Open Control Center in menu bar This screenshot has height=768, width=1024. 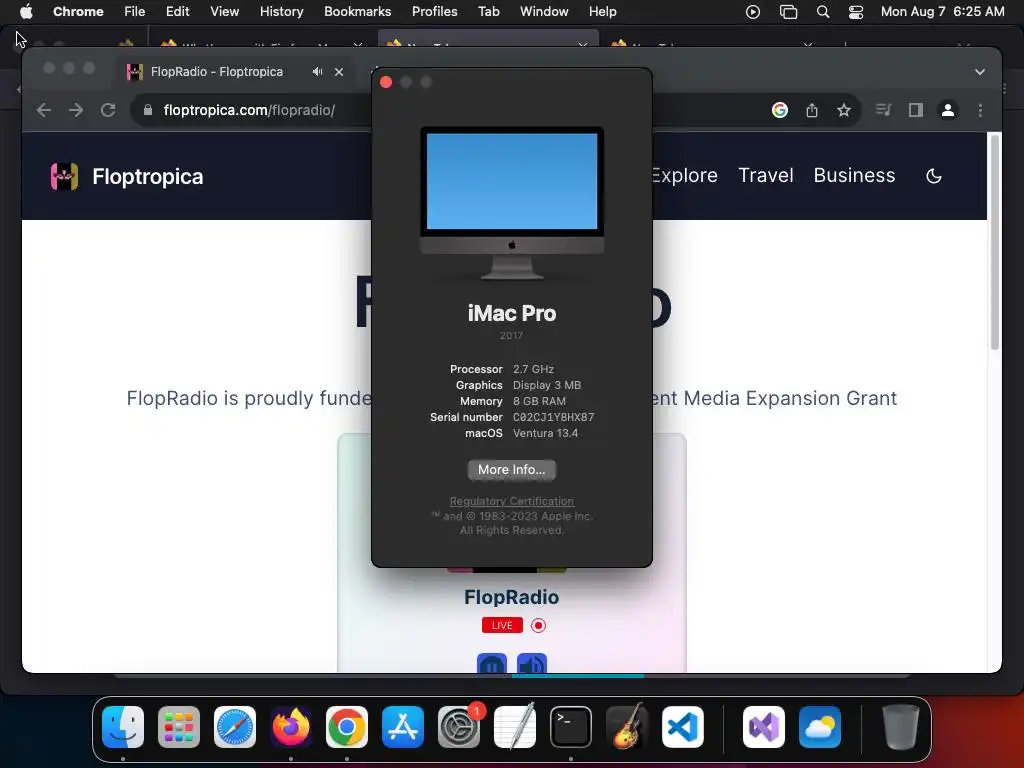click(x=856, y=12)
